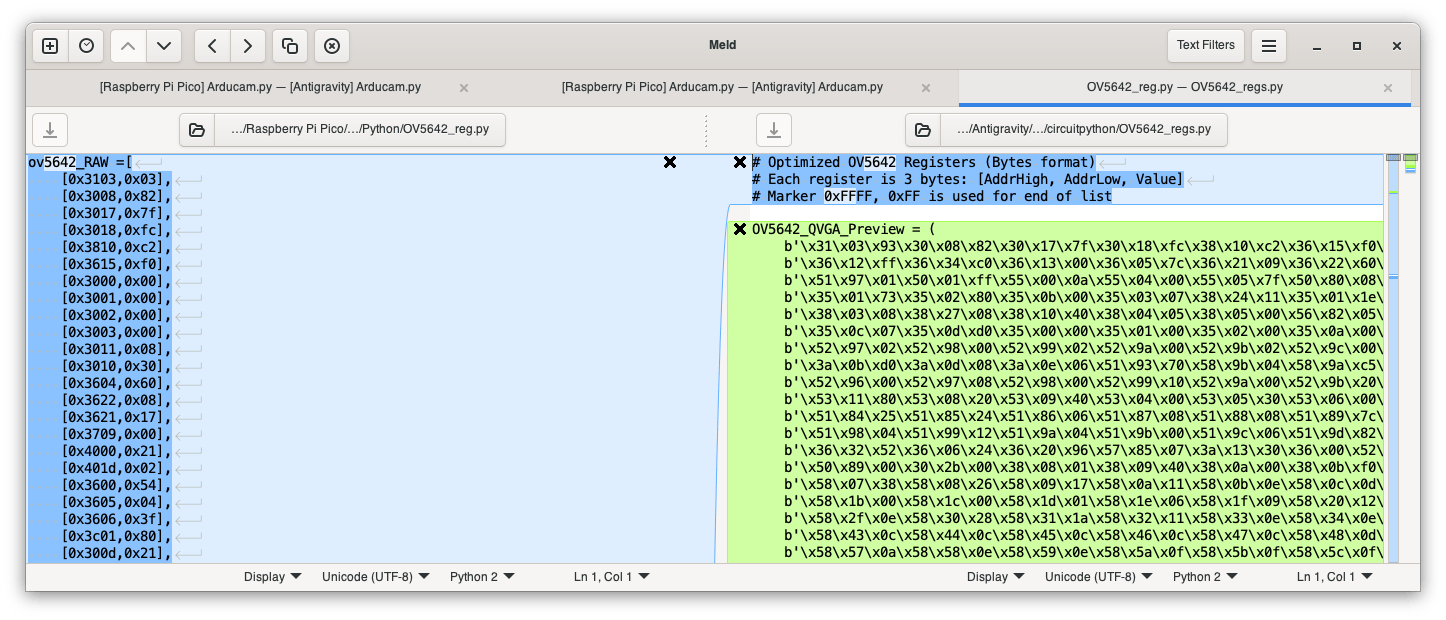This screenshot has width=1446, height=620.
Task: Open the right pane Unicode (UTF-8) dropdown
Action: (x=1098, y=577)
